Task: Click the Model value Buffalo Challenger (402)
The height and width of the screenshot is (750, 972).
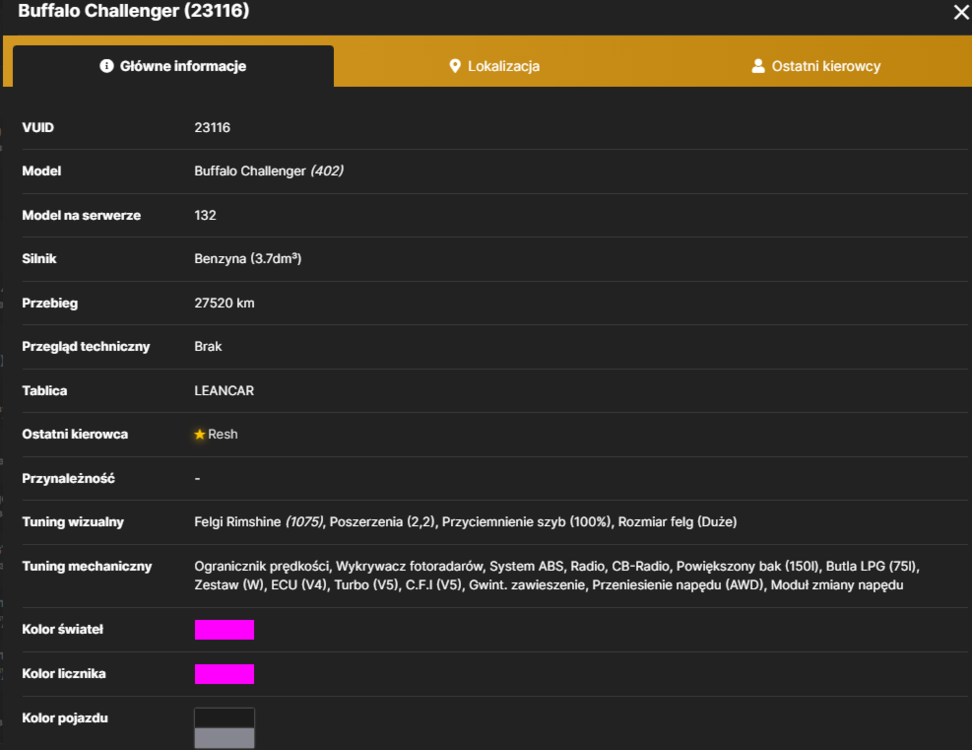Action: (269, 171)
